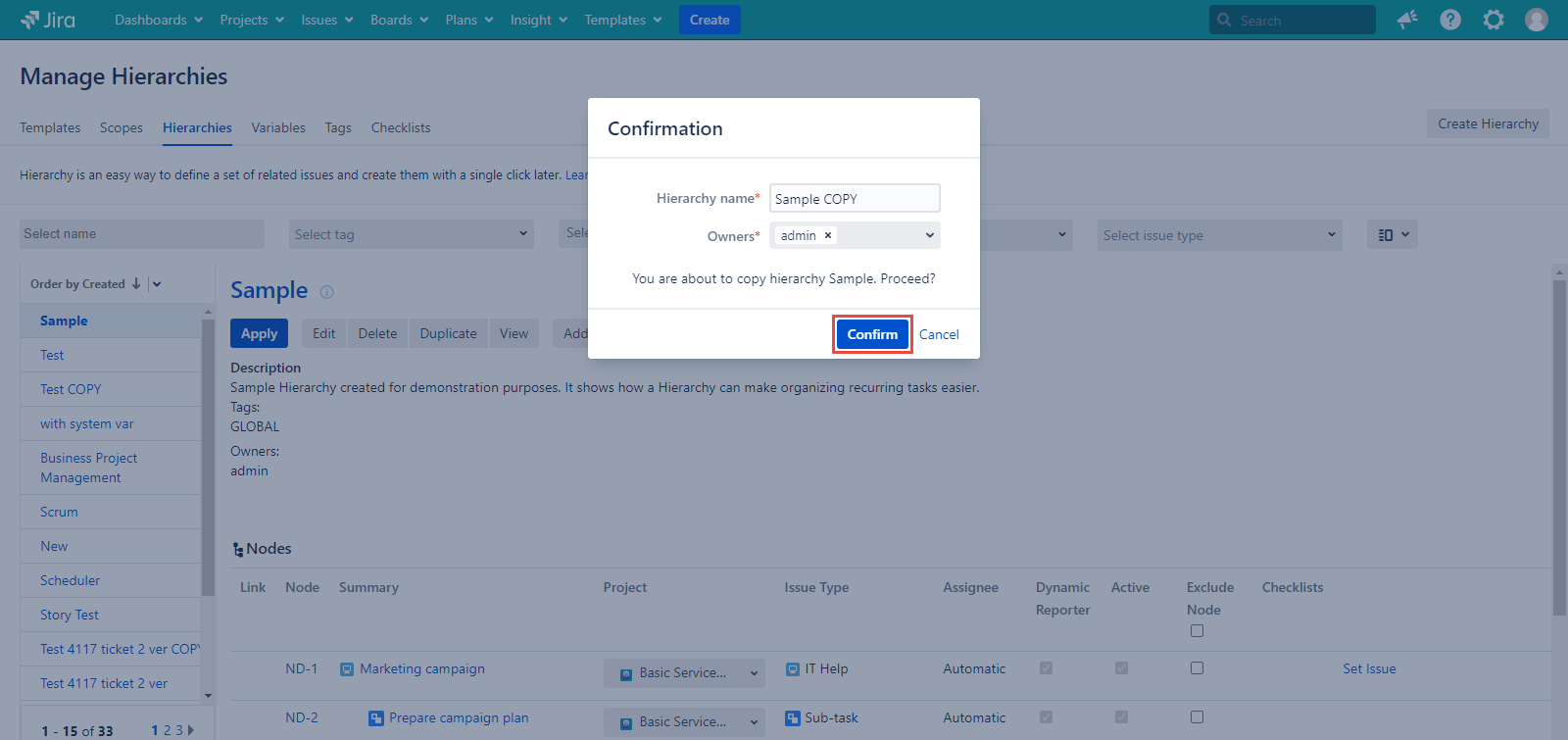Remove admin owner with the x icon

(828, 235)
